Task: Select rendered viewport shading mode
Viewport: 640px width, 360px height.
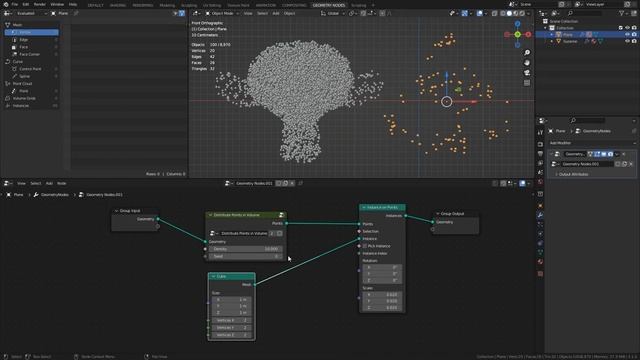Action: click(522, 13)
